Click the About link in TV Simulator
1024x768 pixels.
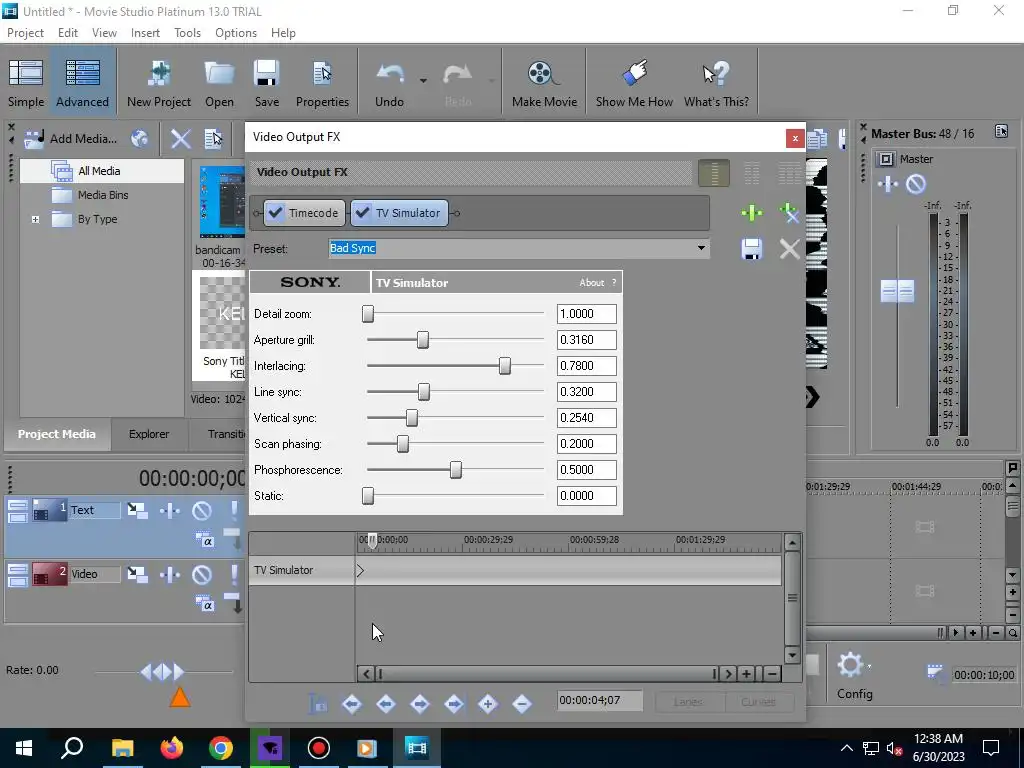click(x=592, y=283)
